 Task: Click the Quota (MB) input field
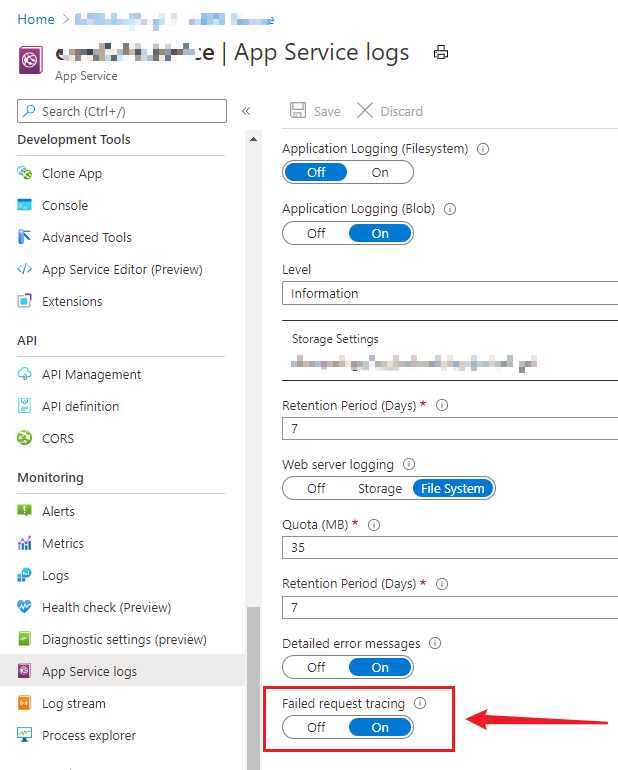(450, 548)
